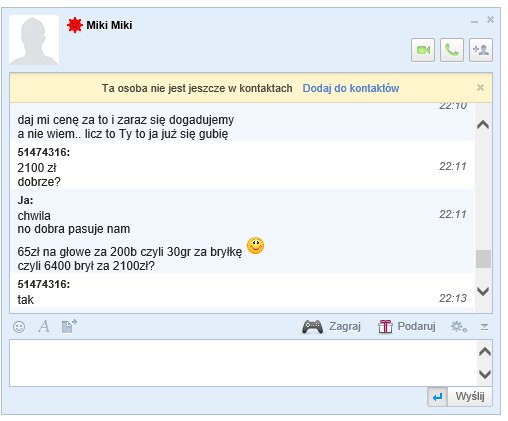This screenshot has height=421, width=508.
Task: Click the chat scrollbar thumb
Action: click(483, 259)
